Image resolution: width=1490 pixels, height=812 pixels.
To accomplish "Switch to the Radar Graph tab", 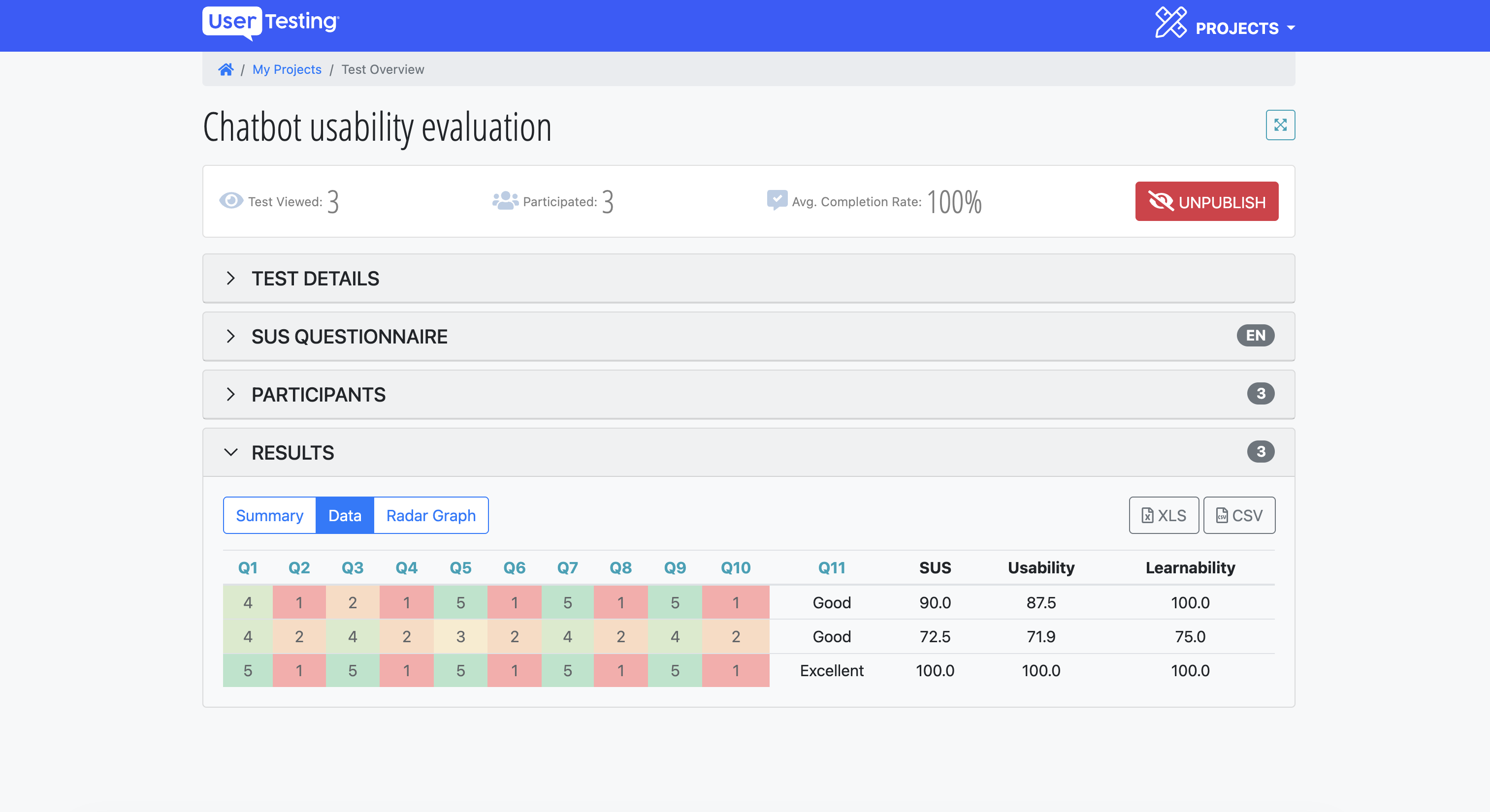I will coord(431,515).
